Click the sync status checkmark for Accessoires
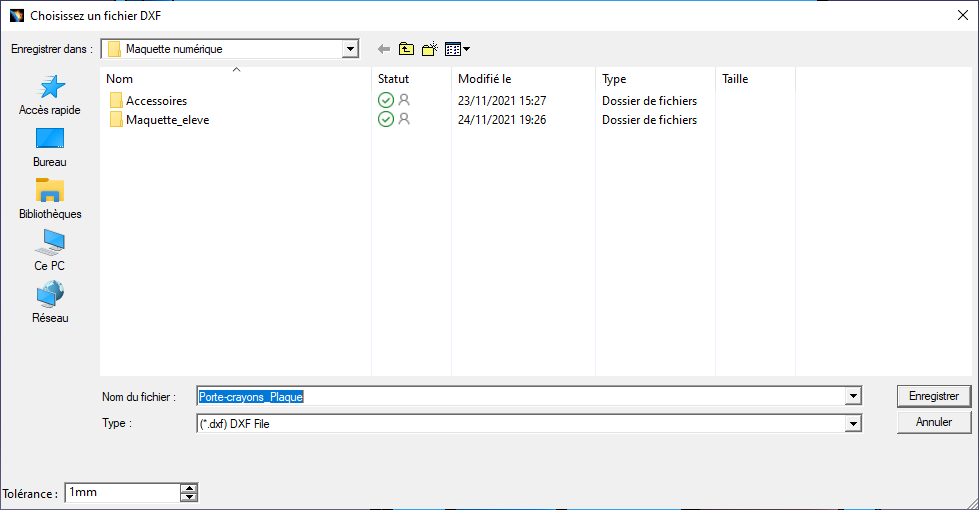This screenshot has width=979, height=510. point(386,100)
